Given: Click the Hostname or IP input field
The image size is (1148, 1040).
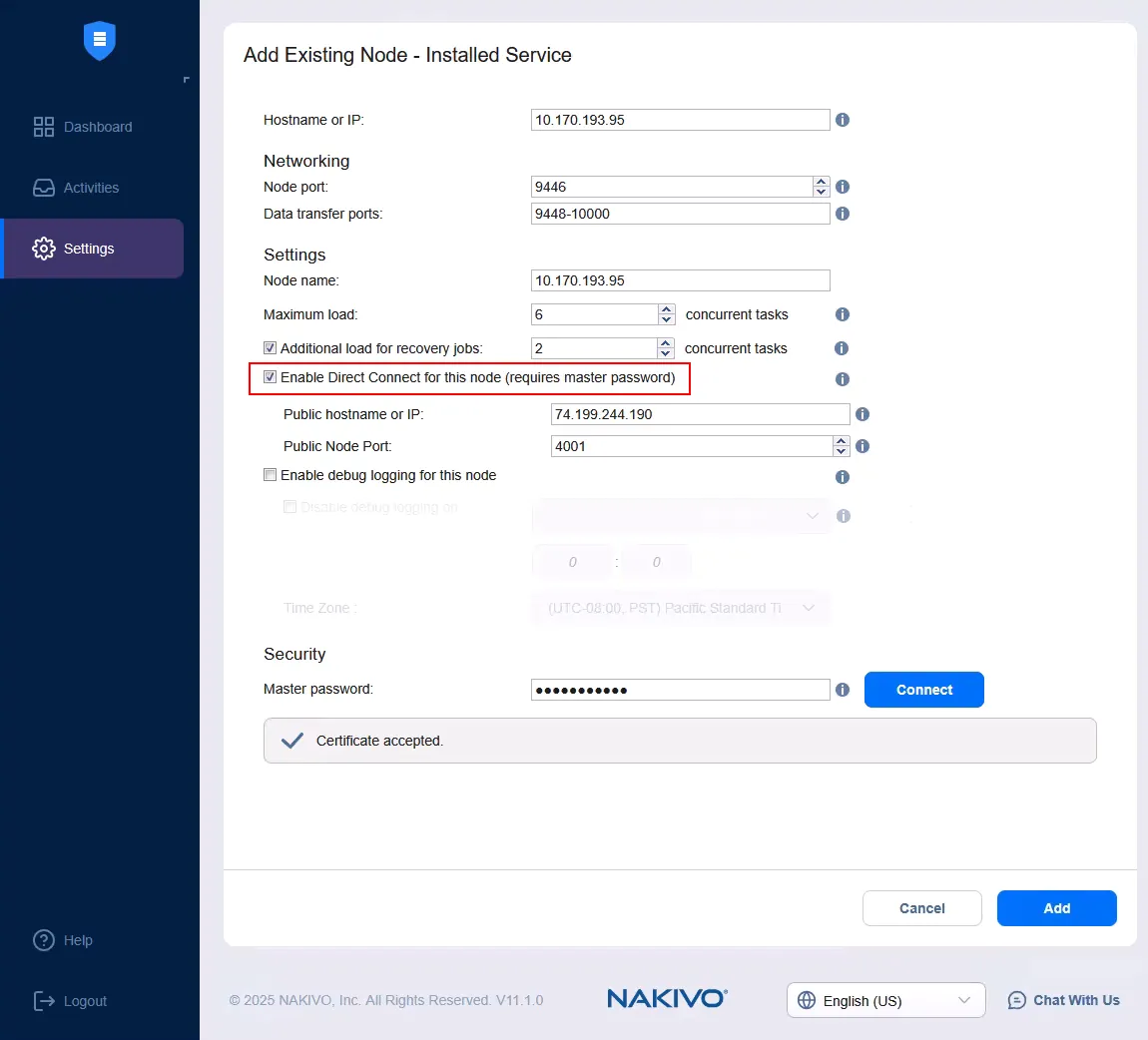Looking at the screenshot, I should [x=680, y=120].
